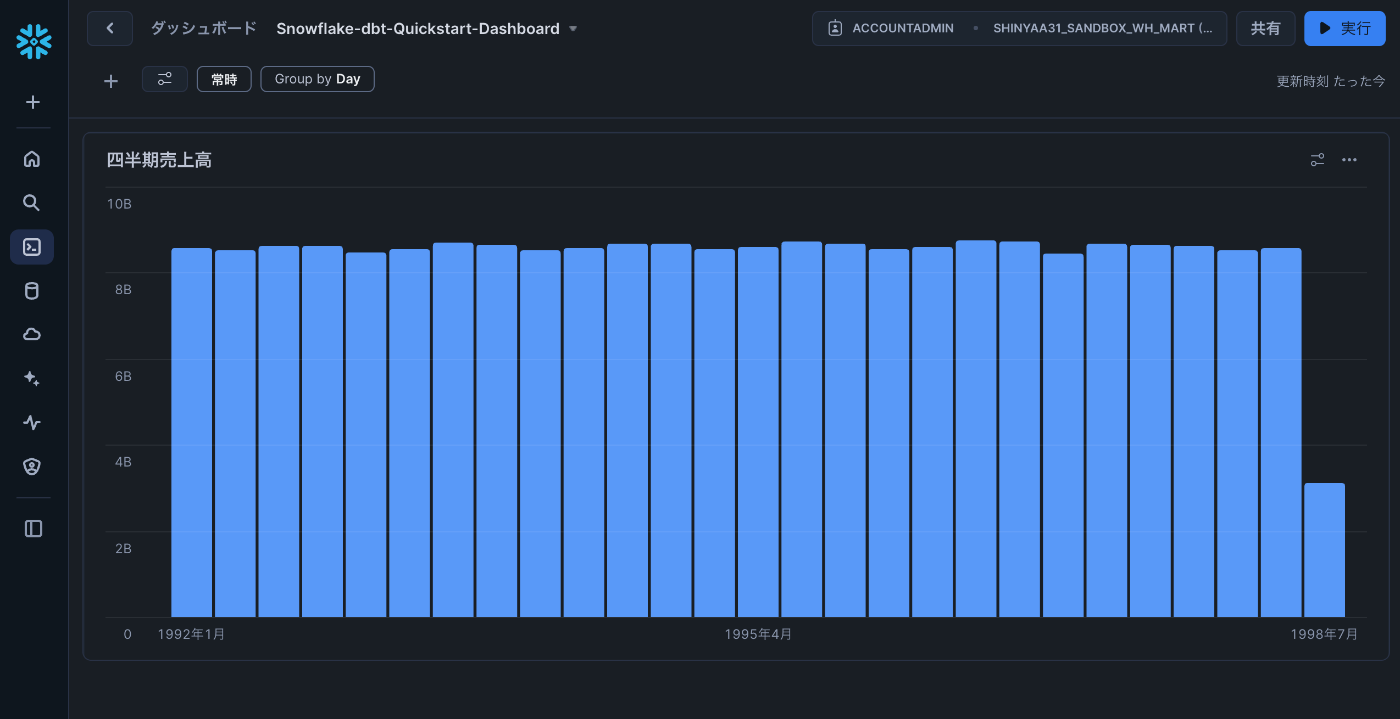Viewport: 1400px width, 719px height.
Task: Click the first bar above 1992年1月
Action: 191,432
